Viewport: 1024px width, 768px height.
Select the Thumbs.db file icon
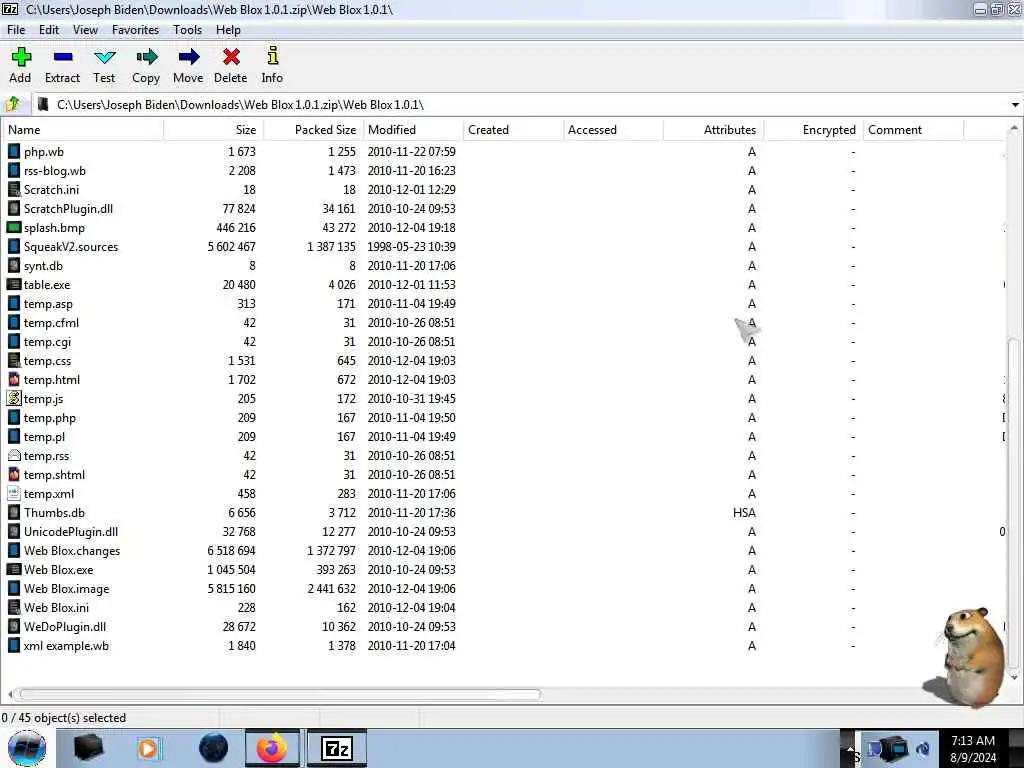click(x=14, y=513)
